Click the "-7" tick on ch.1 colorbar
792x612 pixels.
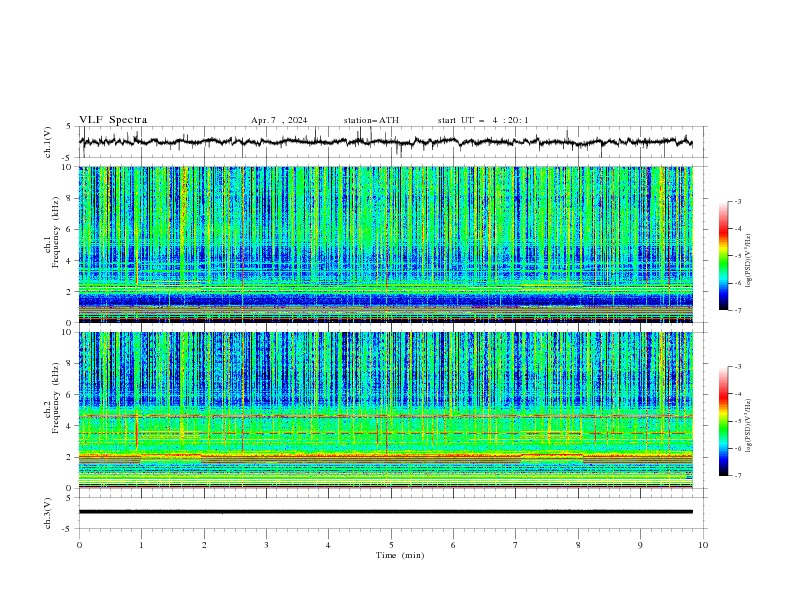(738, 310)
